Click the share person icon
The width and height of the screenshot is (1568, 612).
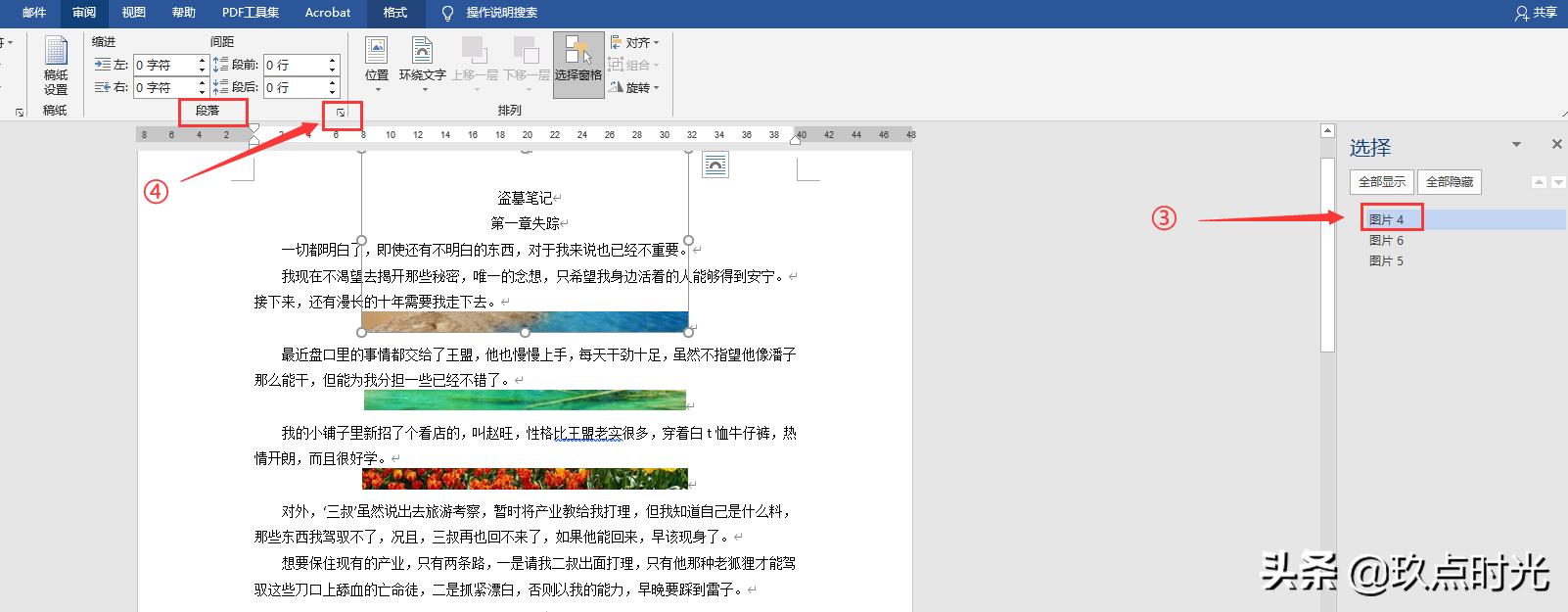1522,13
